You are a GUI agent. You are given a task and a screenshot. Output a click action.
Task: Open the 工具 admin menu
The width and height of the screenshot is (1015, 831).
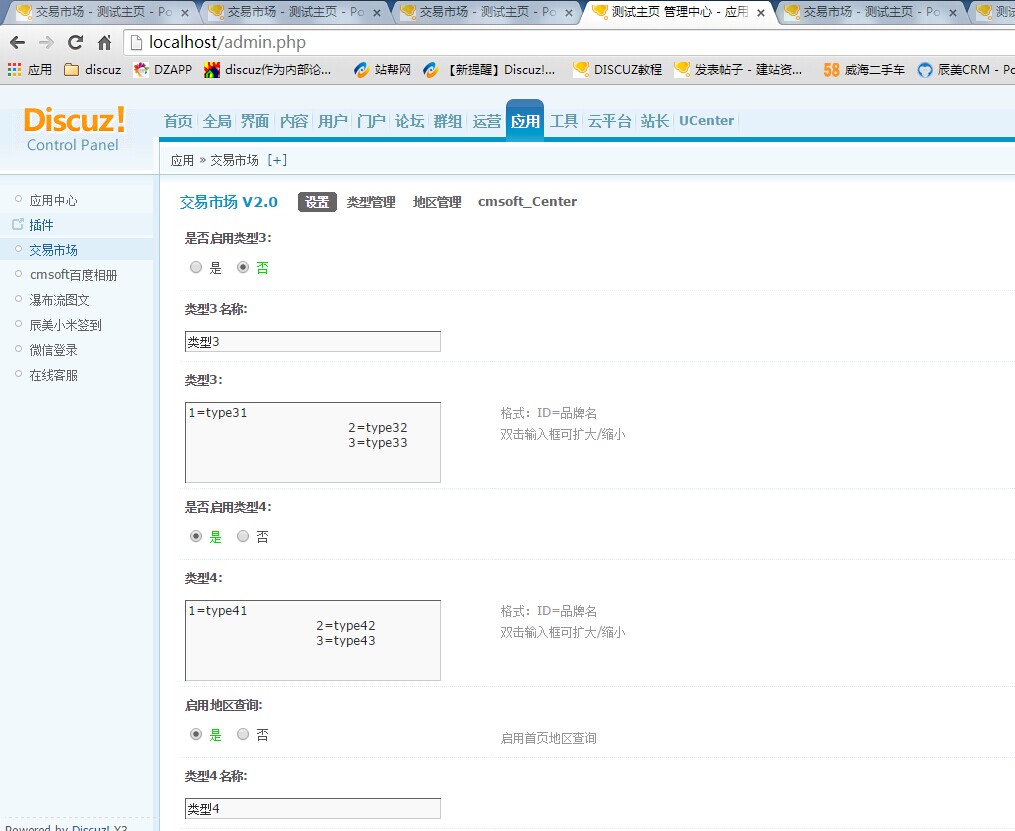coord(564,121)
